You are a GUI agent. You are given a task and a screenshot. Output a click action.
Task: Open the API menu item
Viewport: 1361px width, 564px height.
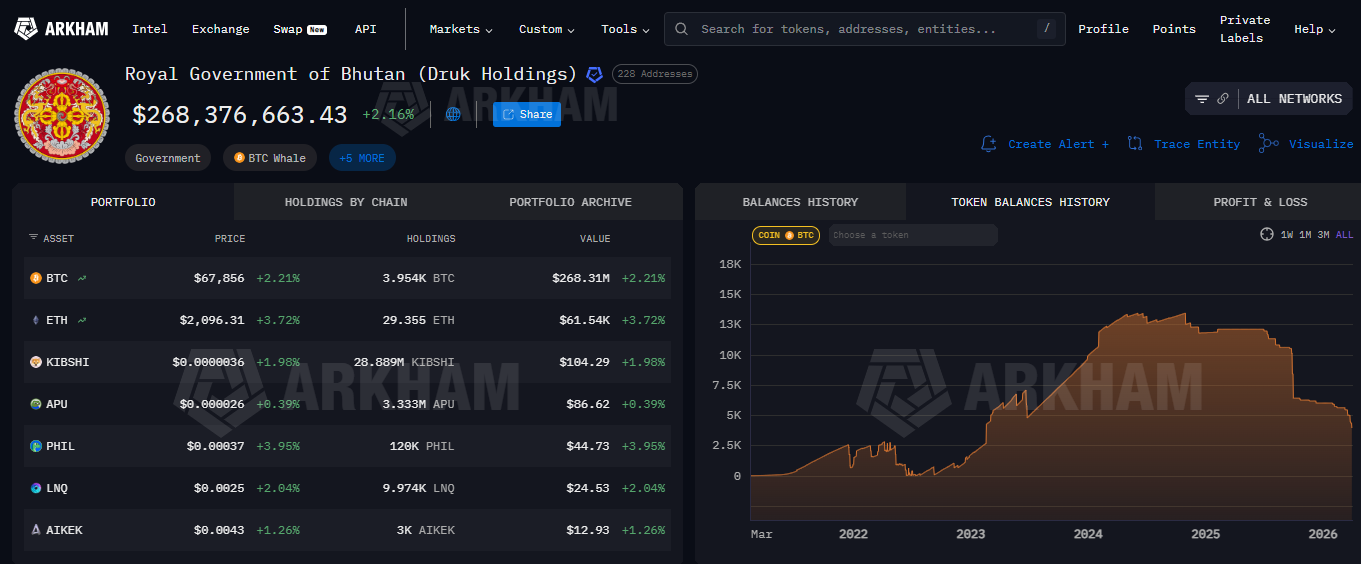click(366, 29)
